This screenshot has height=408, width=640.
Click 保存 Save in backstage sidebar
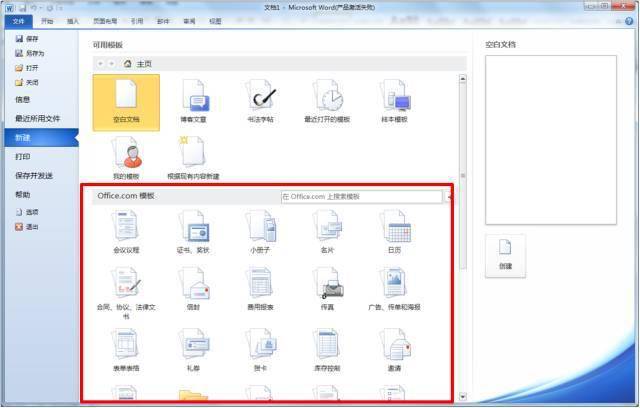(x=27, y=39)
